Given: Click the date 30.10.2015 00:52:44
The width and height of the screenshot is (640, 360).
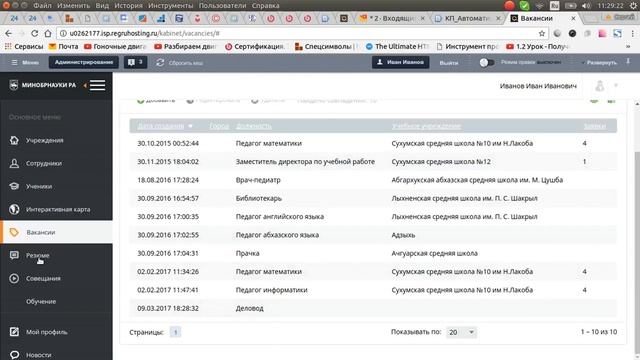Looking at the screenshot, I should 168,143.
